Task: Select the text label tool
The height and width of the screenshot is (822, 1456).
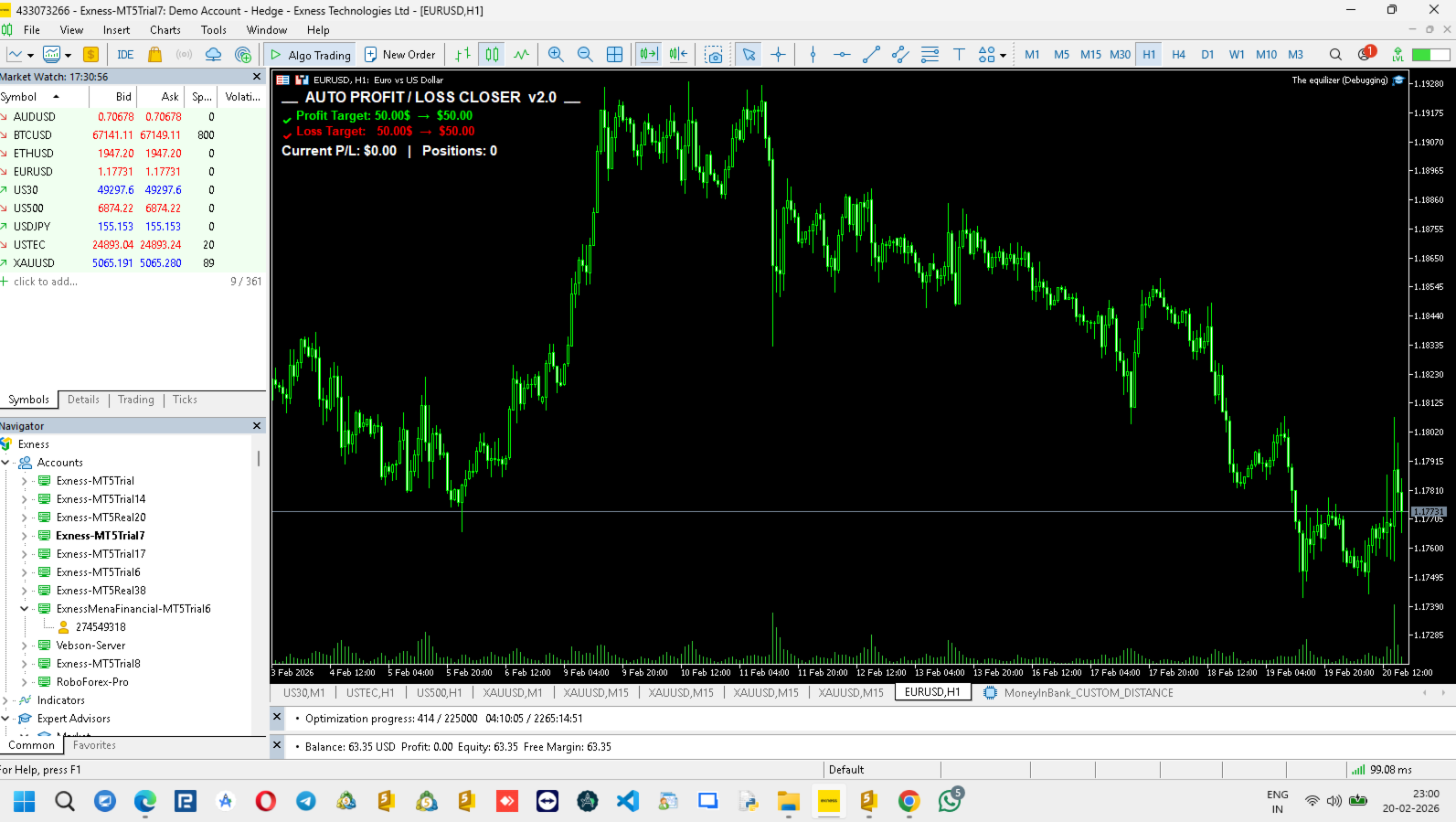Action: pyautogui.click(x=959, y=55)
